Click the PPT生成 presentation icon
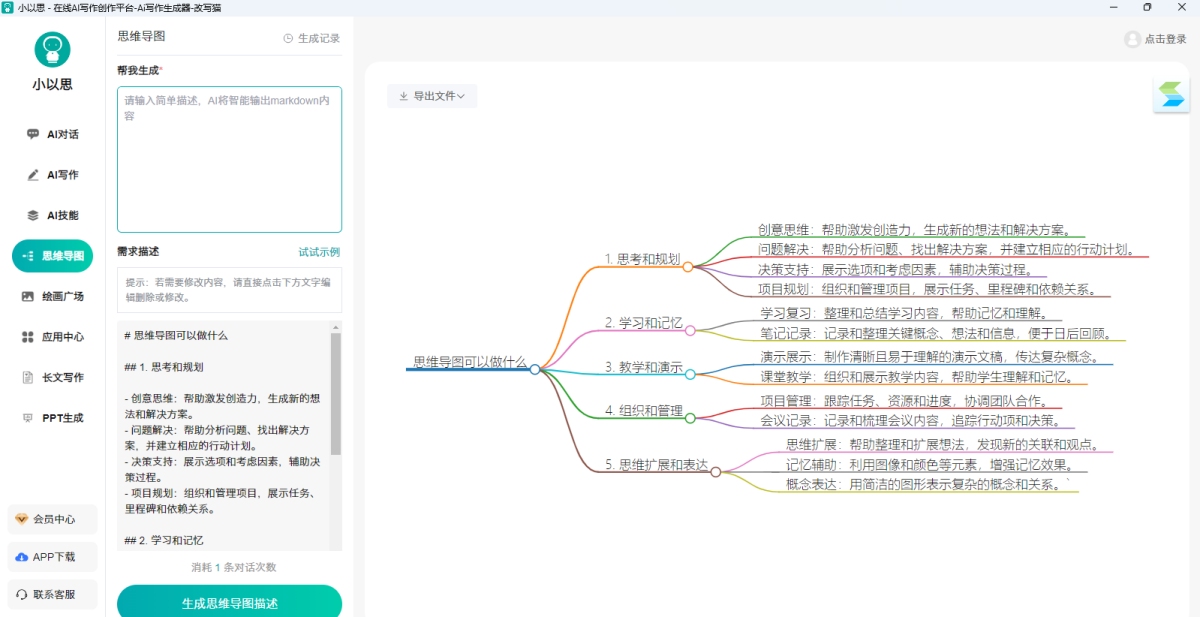 28,418
